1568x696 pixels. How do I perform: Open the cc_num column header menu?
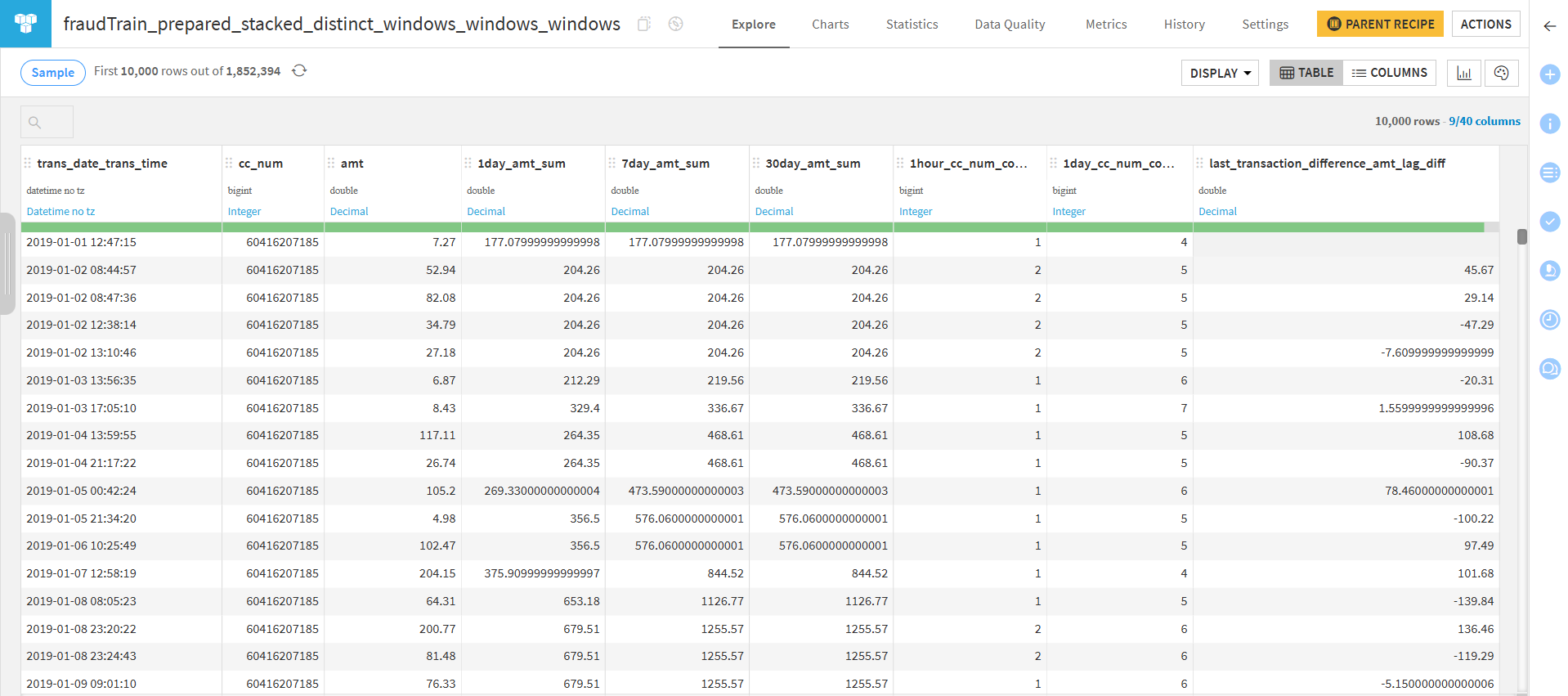pos(261,164)
